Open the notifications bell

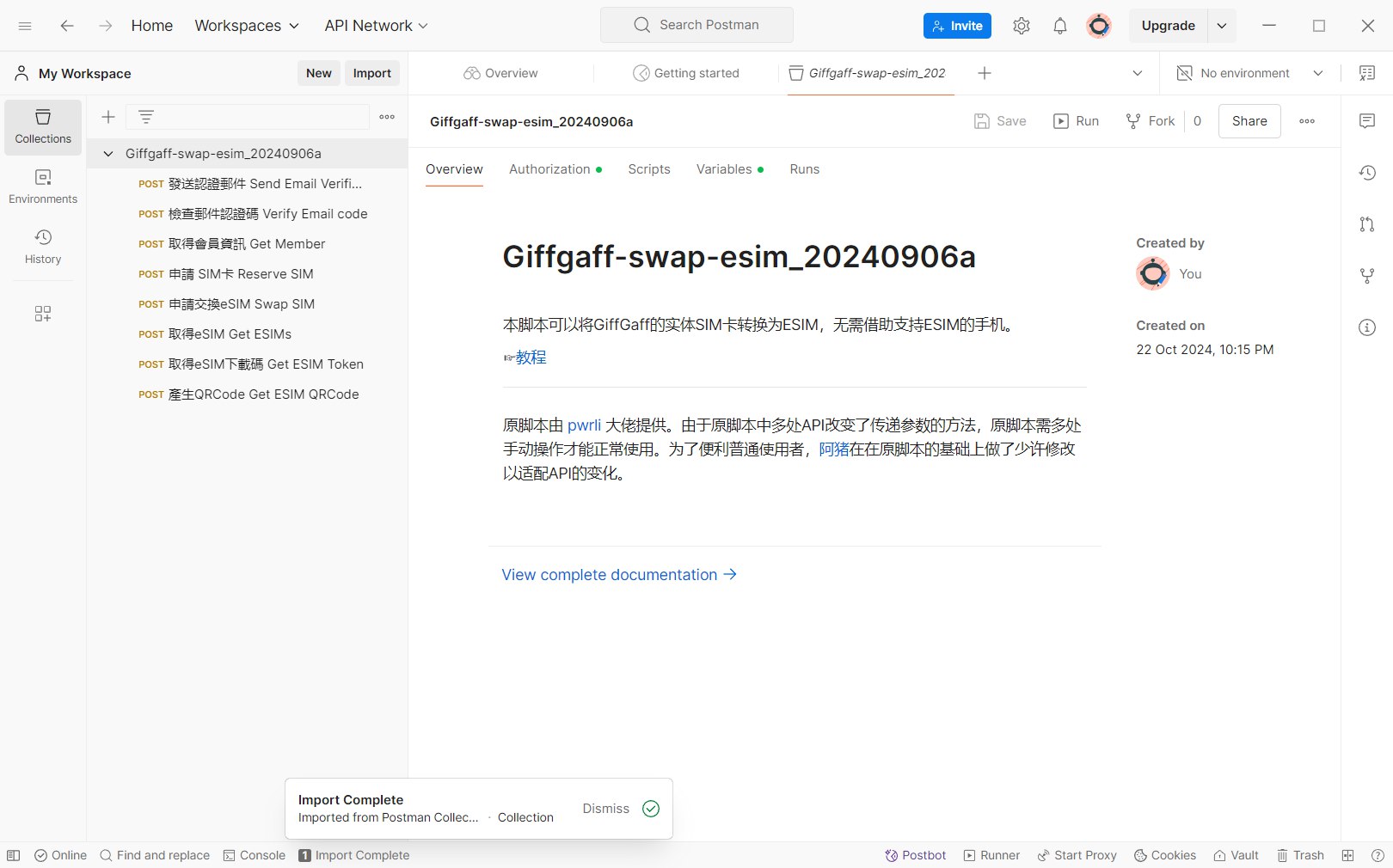pos(1059,26)
